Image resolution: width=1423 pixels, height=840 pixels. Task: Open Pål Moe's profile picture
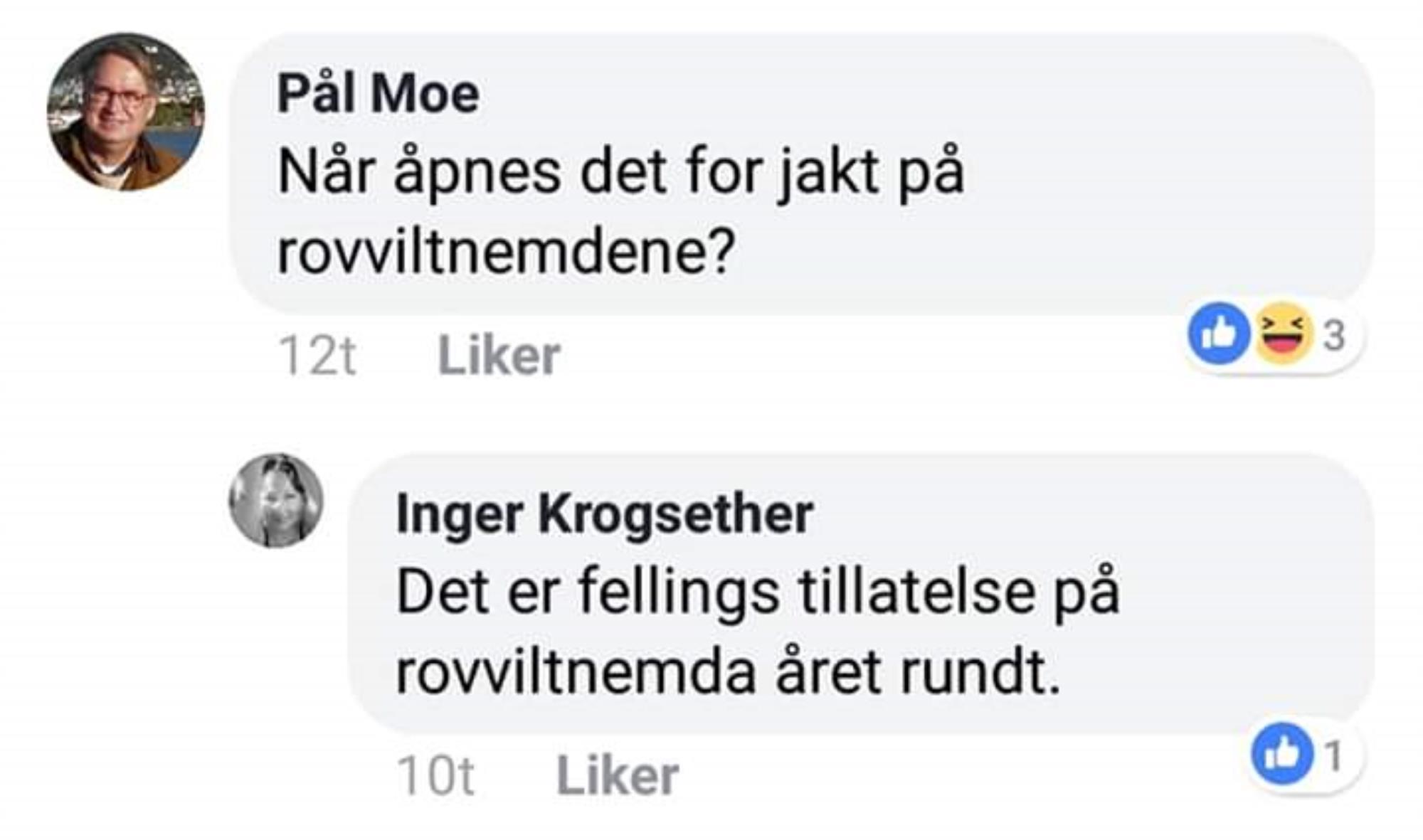pos(126,112)
